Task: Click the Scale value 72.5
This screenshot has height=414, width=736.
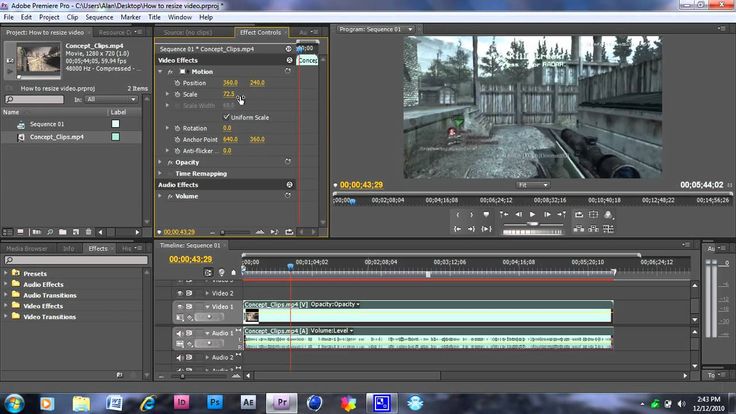Action: click(229, 94)
